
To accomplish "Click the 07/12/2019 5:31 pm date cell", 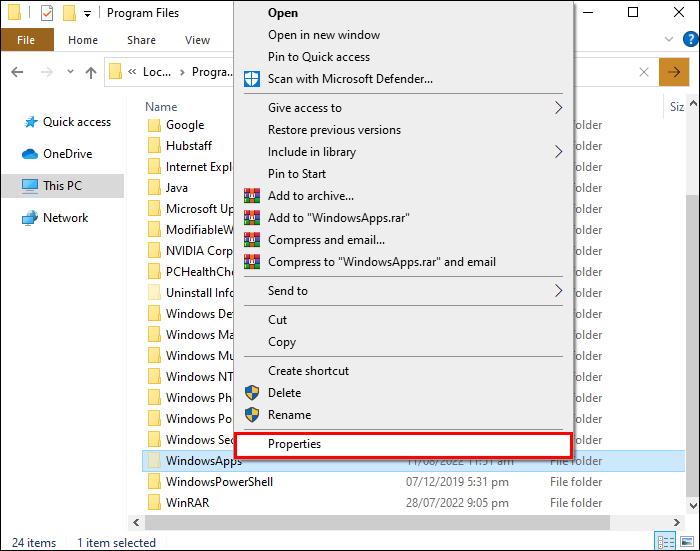I will [457, 482].
